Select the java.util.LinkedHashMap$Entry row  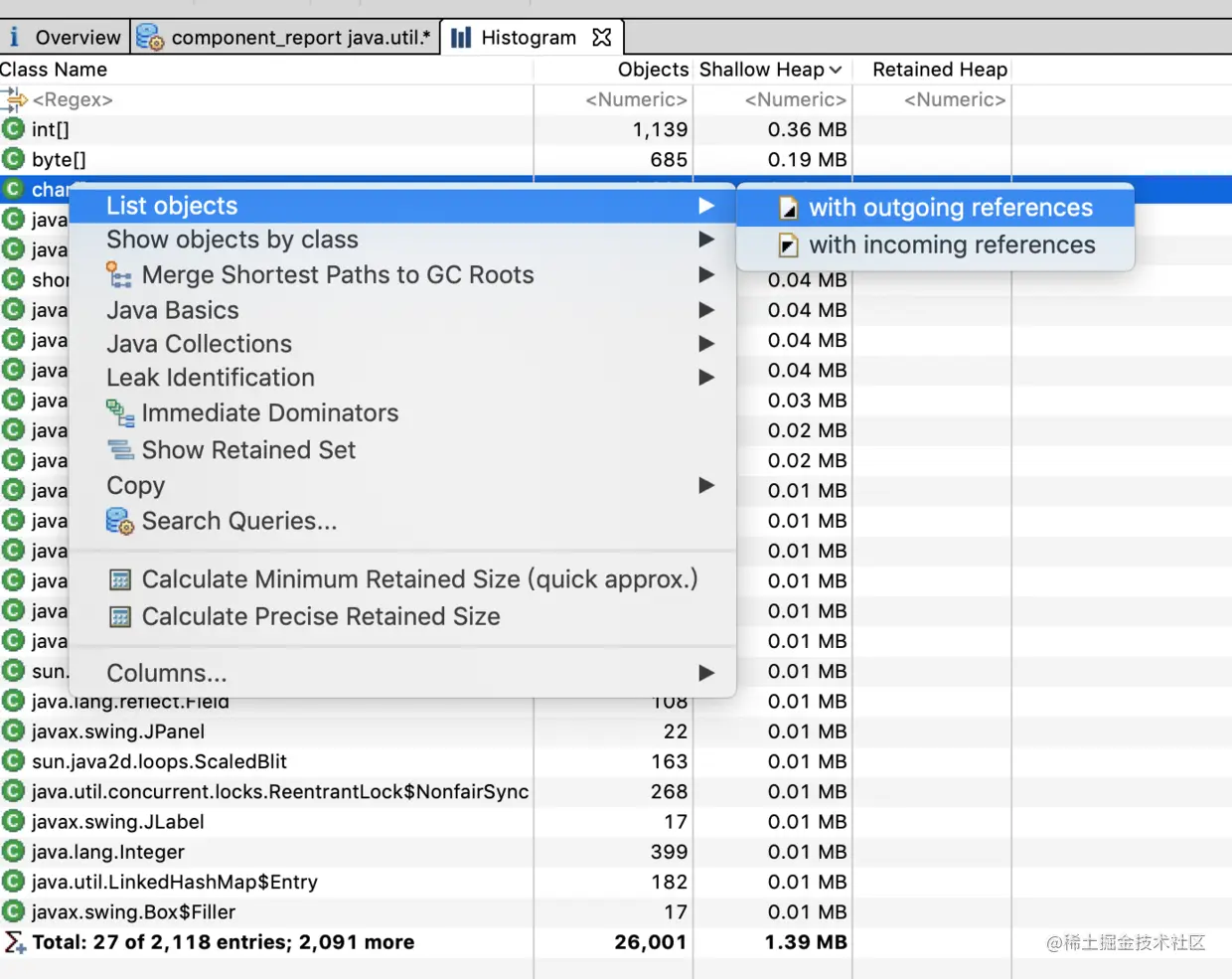616,882
